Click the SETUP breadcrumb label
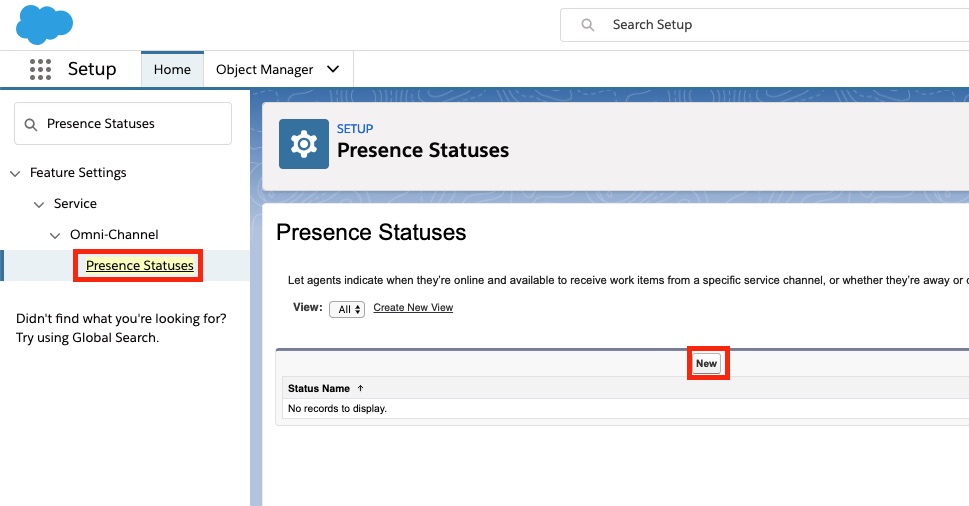Screen dimensions: 969x506 click(x=355, y=129)
